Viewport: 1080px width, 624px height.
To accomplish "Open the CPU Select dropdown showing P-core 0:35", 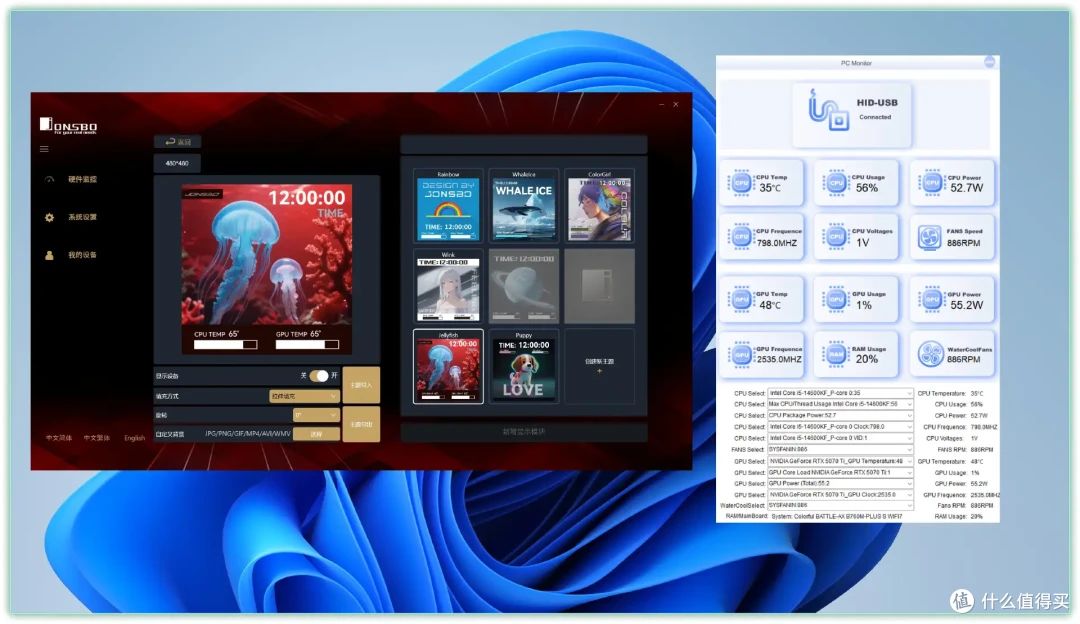I will pyautogui.click(x=840, y=393).
